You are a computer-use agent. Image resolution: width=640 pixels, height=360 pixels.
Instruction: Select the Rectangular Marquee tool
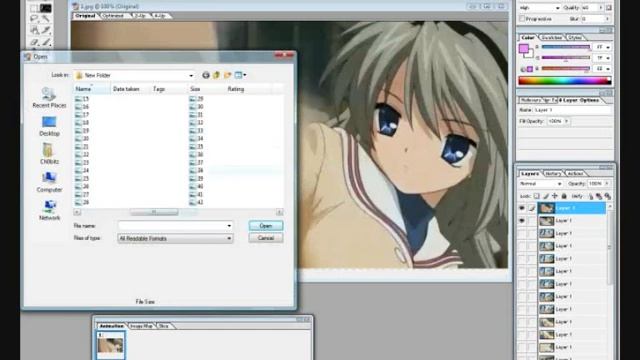(x=34, y=8)
